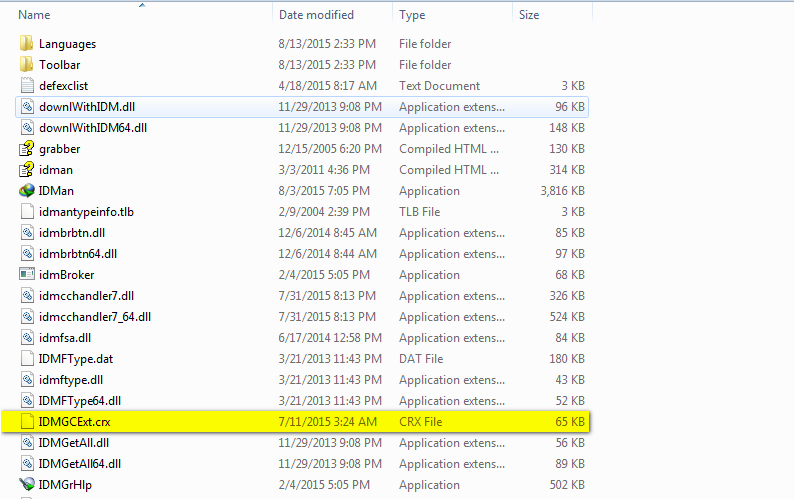Screen dimensions: 794x499
Task: Select the Languages folder name
Action: point(67,44)
